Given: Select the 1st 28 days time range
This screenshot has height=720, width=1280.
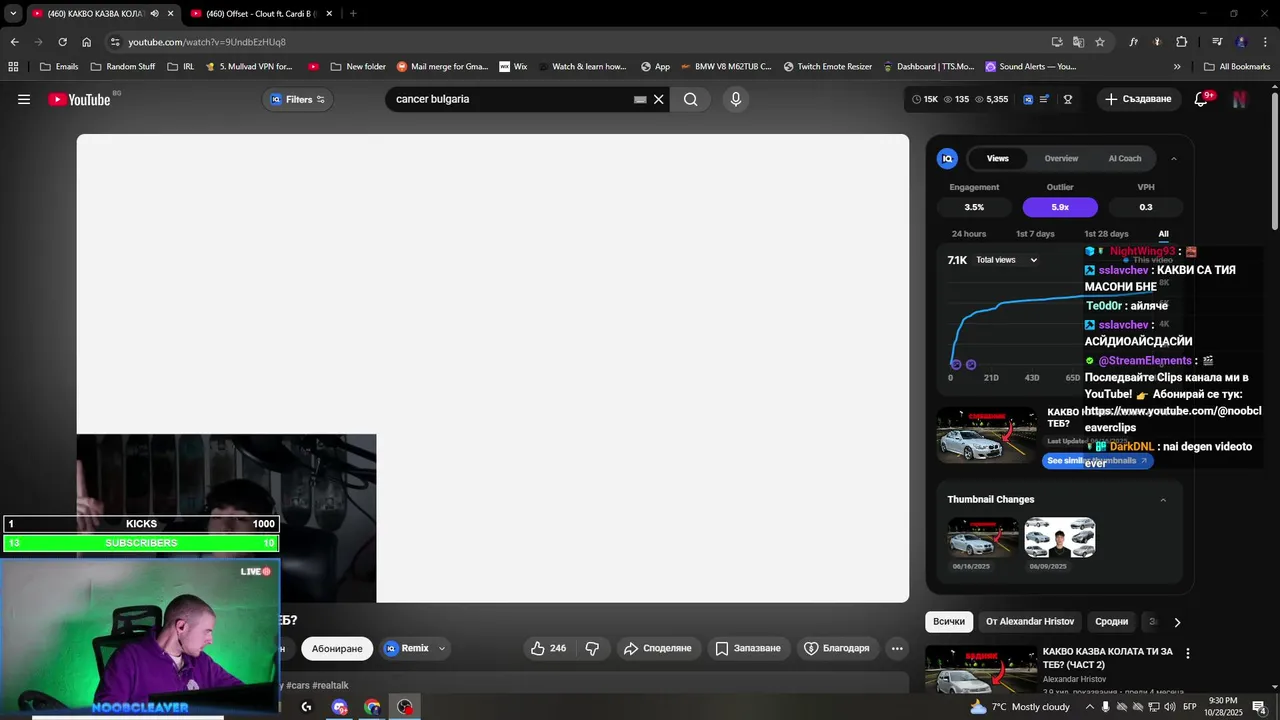Looking at the screenshot, I should point(1106,234).
